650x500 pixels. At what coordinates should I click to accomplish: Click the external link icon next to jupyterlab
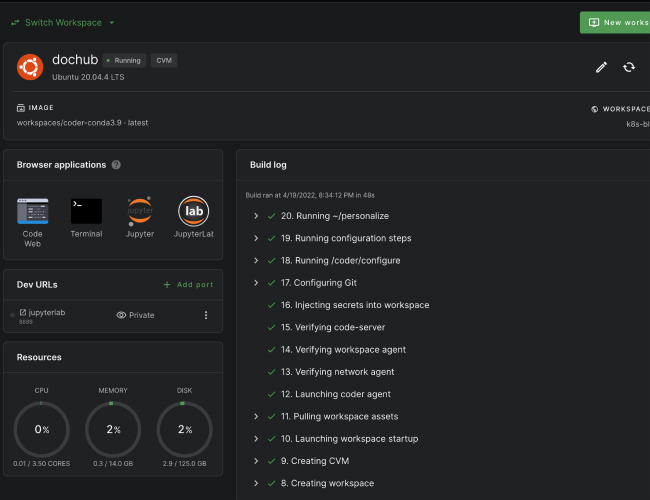23,312
